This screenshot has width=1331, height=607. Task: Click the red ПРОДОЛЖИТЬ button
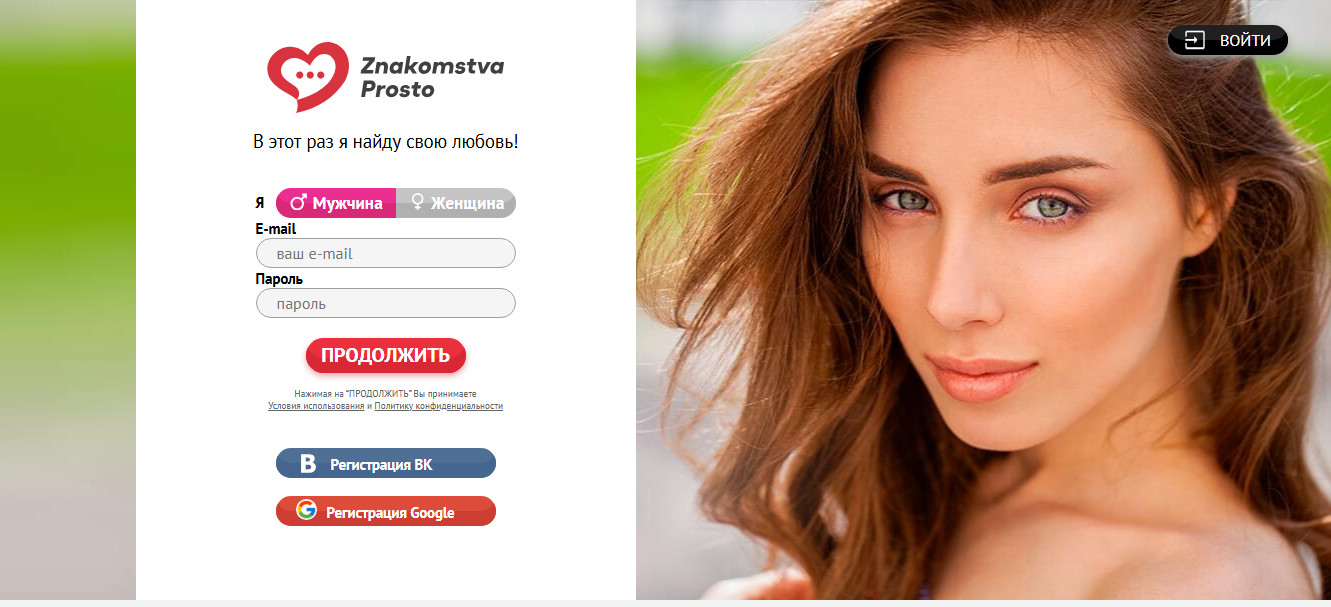386,355
